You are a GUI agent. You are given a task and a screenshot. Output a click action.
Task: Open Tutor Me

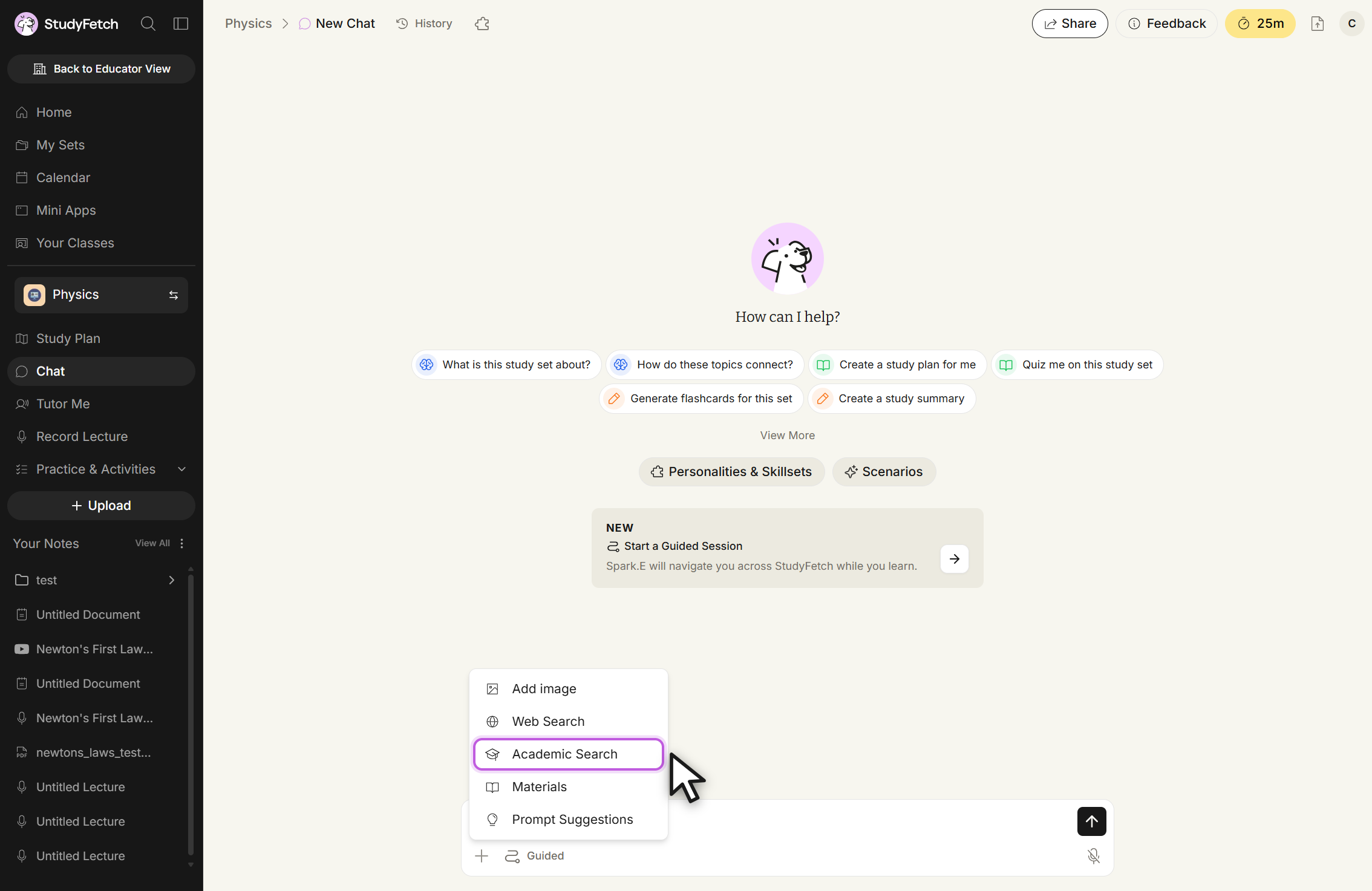[x=101, y=404]
